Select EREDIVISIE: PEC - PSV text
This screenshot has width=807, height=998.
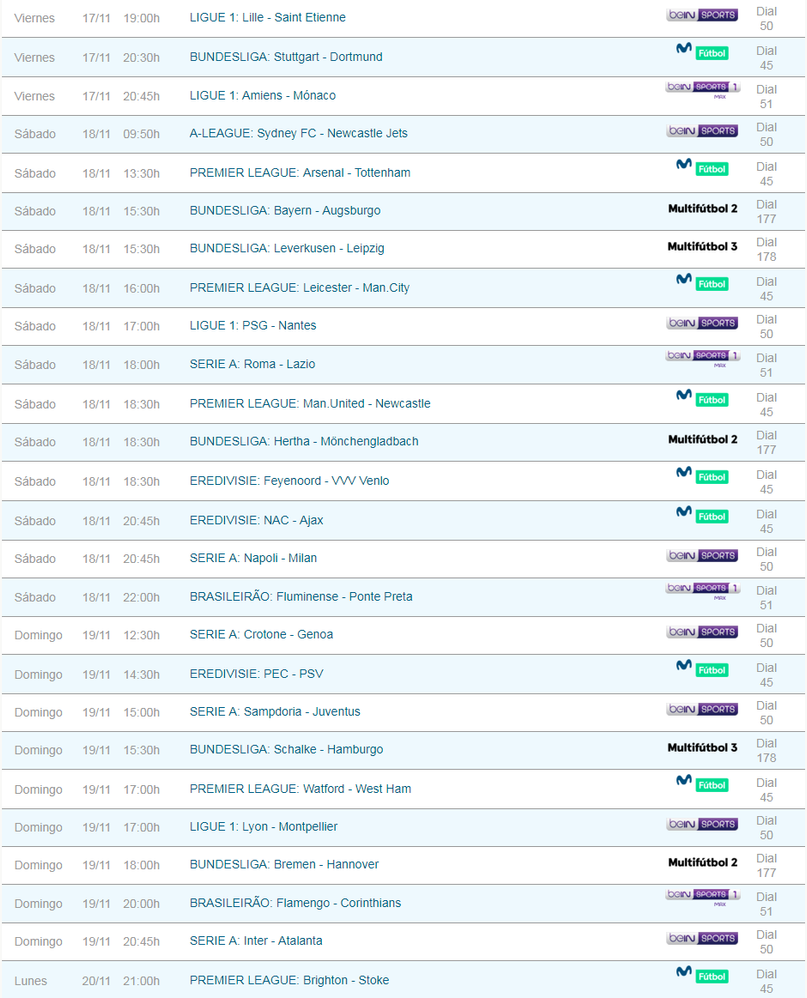[x=256, y=673]
